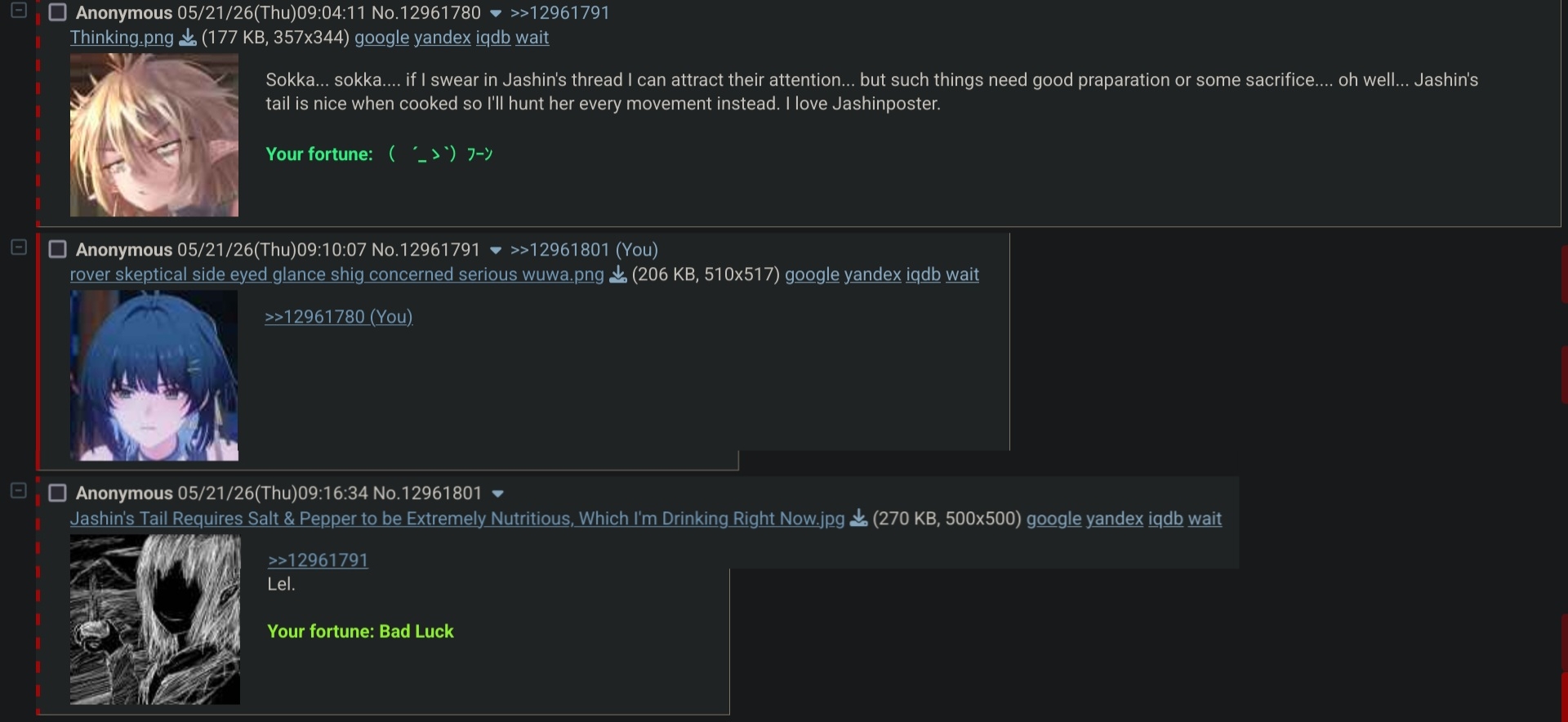Hide post No.12961780 with minus icon
The image size is (1568, 722).
19,11
